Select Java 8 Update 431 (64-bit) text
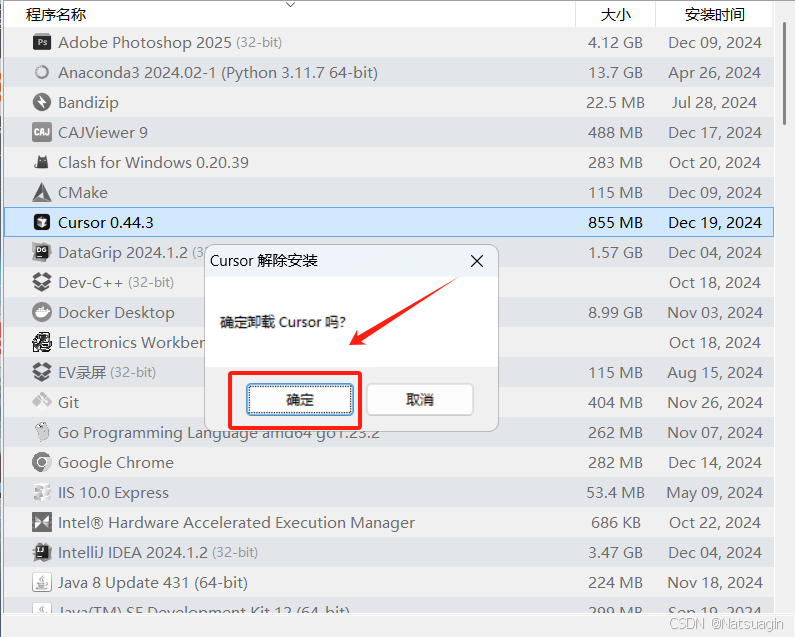Screen dimensions: 795x637 tap(153, 582)
